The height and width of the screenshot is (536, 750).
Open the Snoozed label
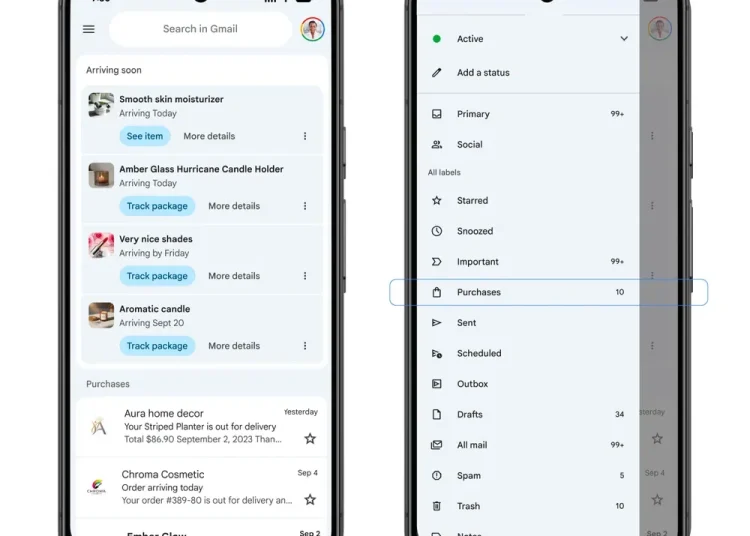(x=475, y=231)
